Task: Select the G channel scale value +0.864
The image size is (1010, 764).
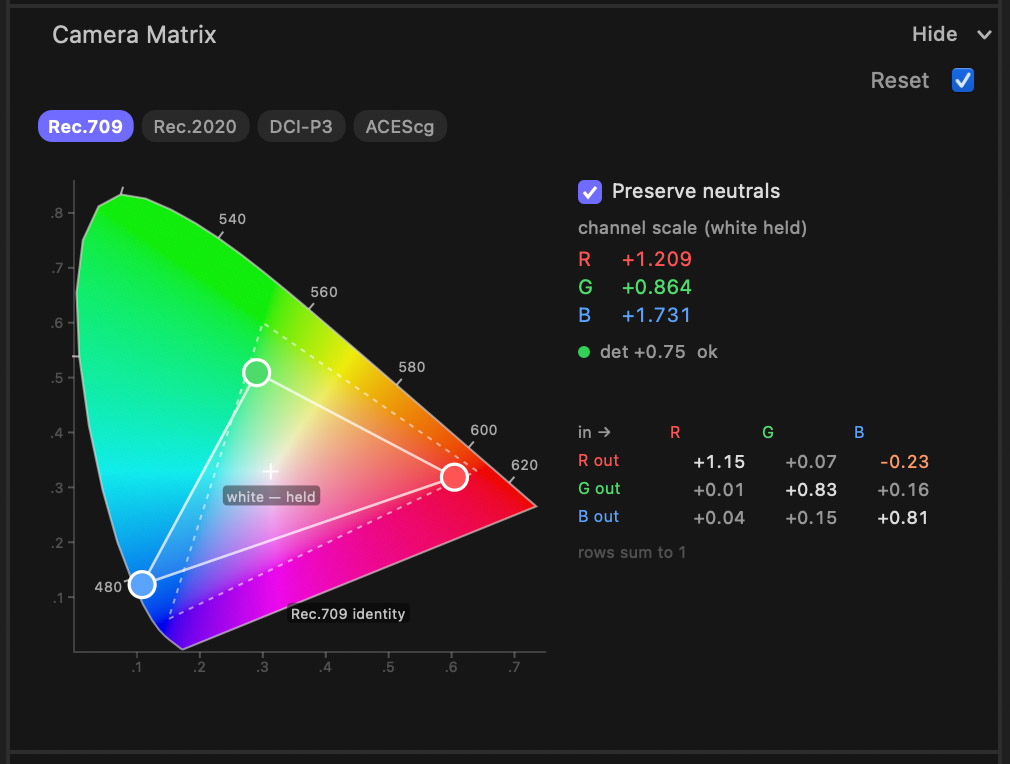Action: (x=656, y=287)
